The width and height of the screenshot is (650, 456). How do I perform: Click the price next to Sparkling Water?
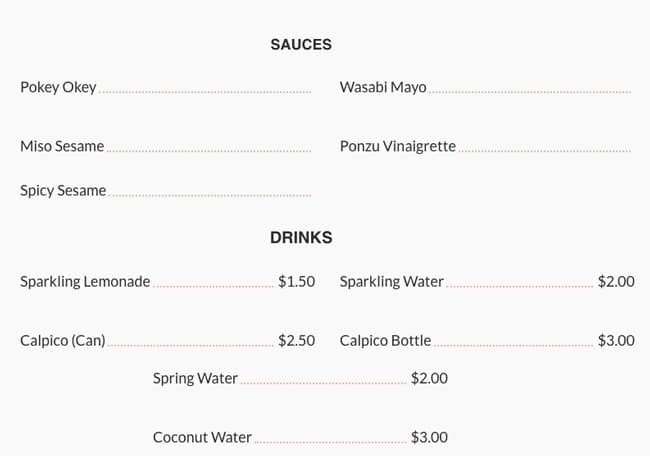click(616, 281)
